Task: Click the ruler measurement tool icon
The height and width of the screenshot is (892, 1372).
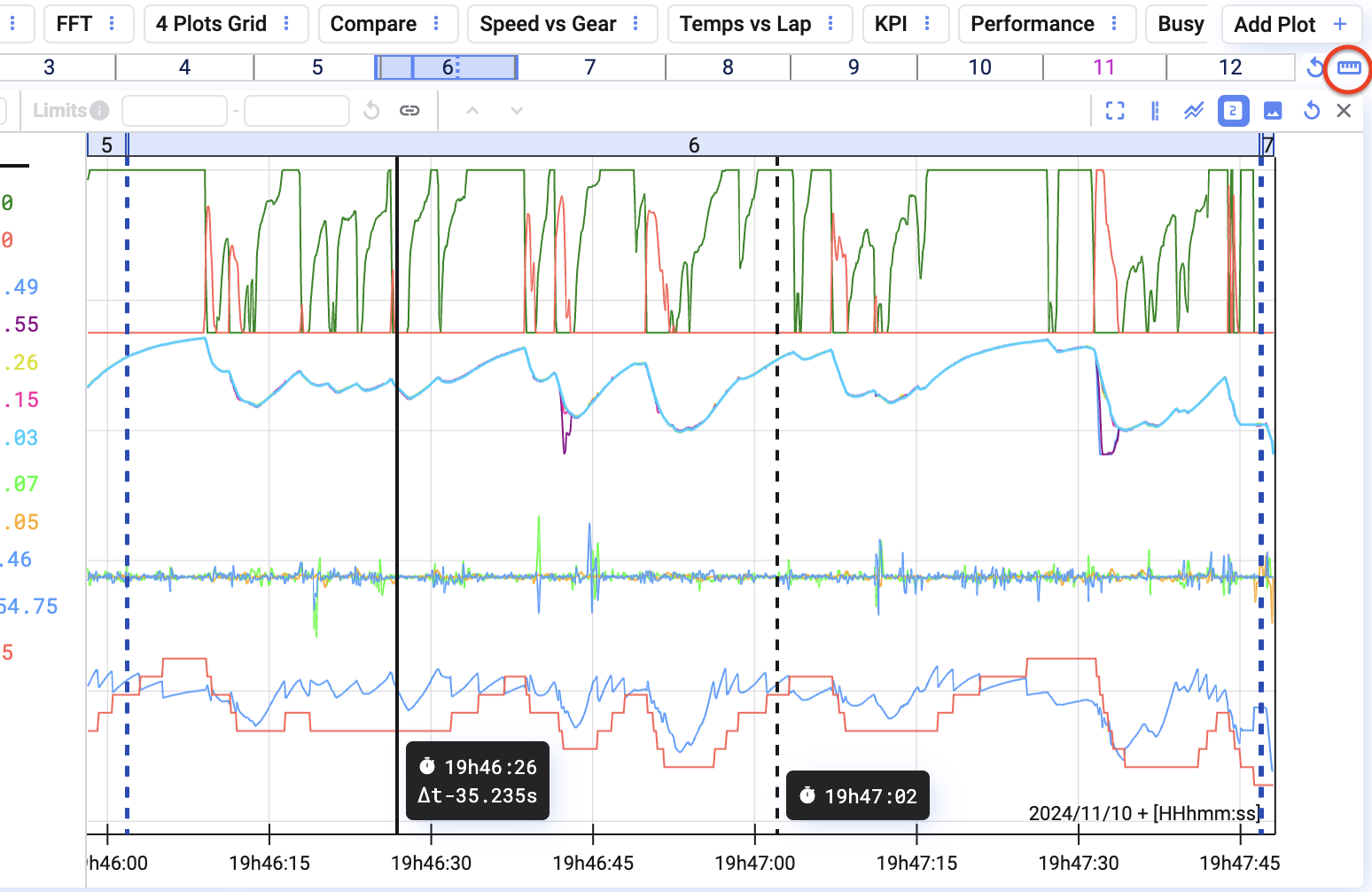Action: pos(1348,67)
